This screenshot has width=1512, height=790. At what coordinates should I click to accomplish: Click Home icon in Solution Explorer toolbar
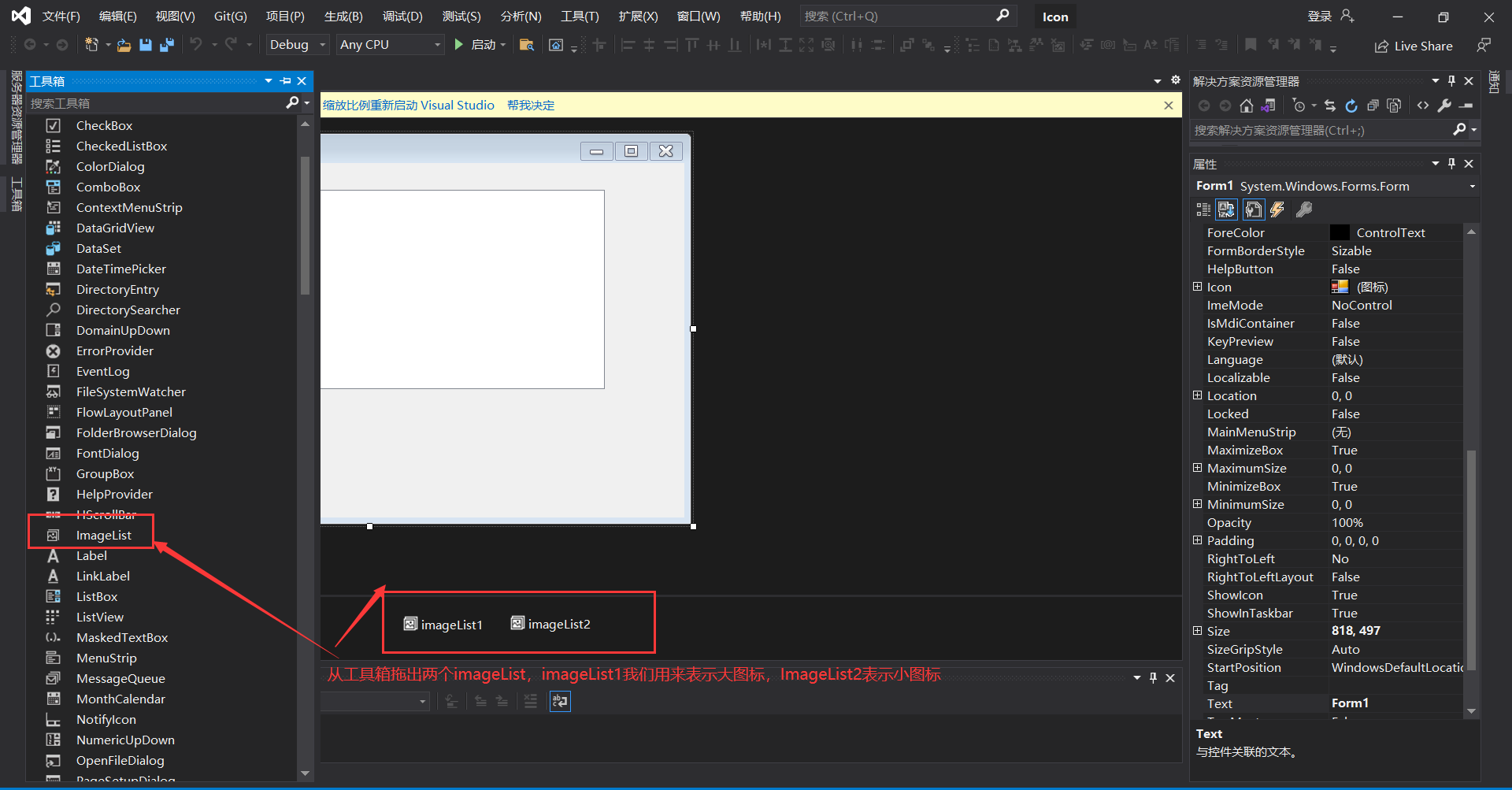point(1246,106)
